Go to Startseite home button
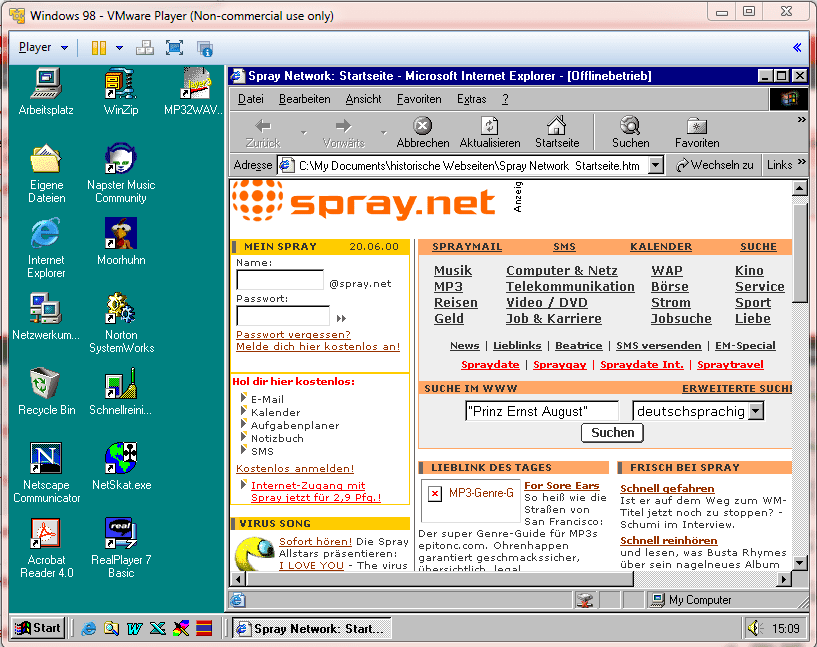Viewport: 817px width, 647px height. (556, 132)
